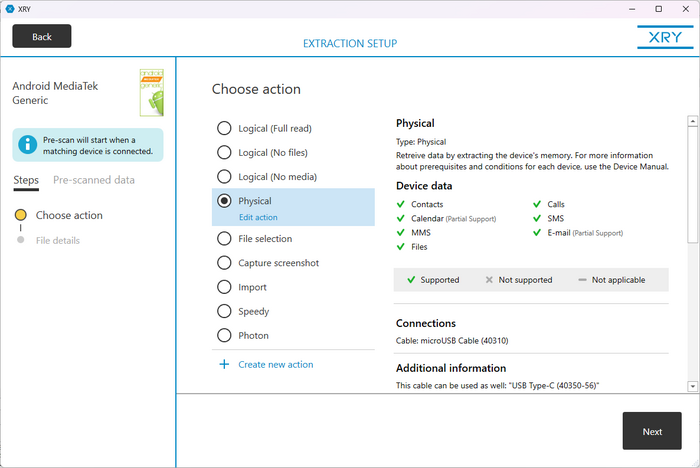This screenshot has height=468, width=700.
Task: Click the pre-scan info icon
Action: tap(29, 145)
